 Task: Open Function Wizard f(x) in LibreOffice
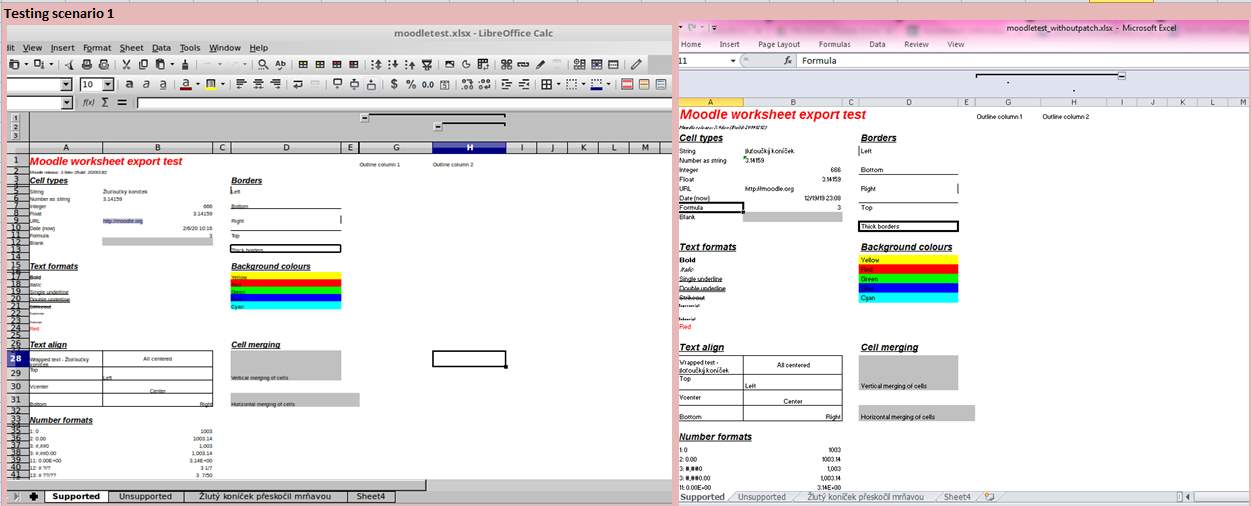pyautogui.click(x=89, y=102)
